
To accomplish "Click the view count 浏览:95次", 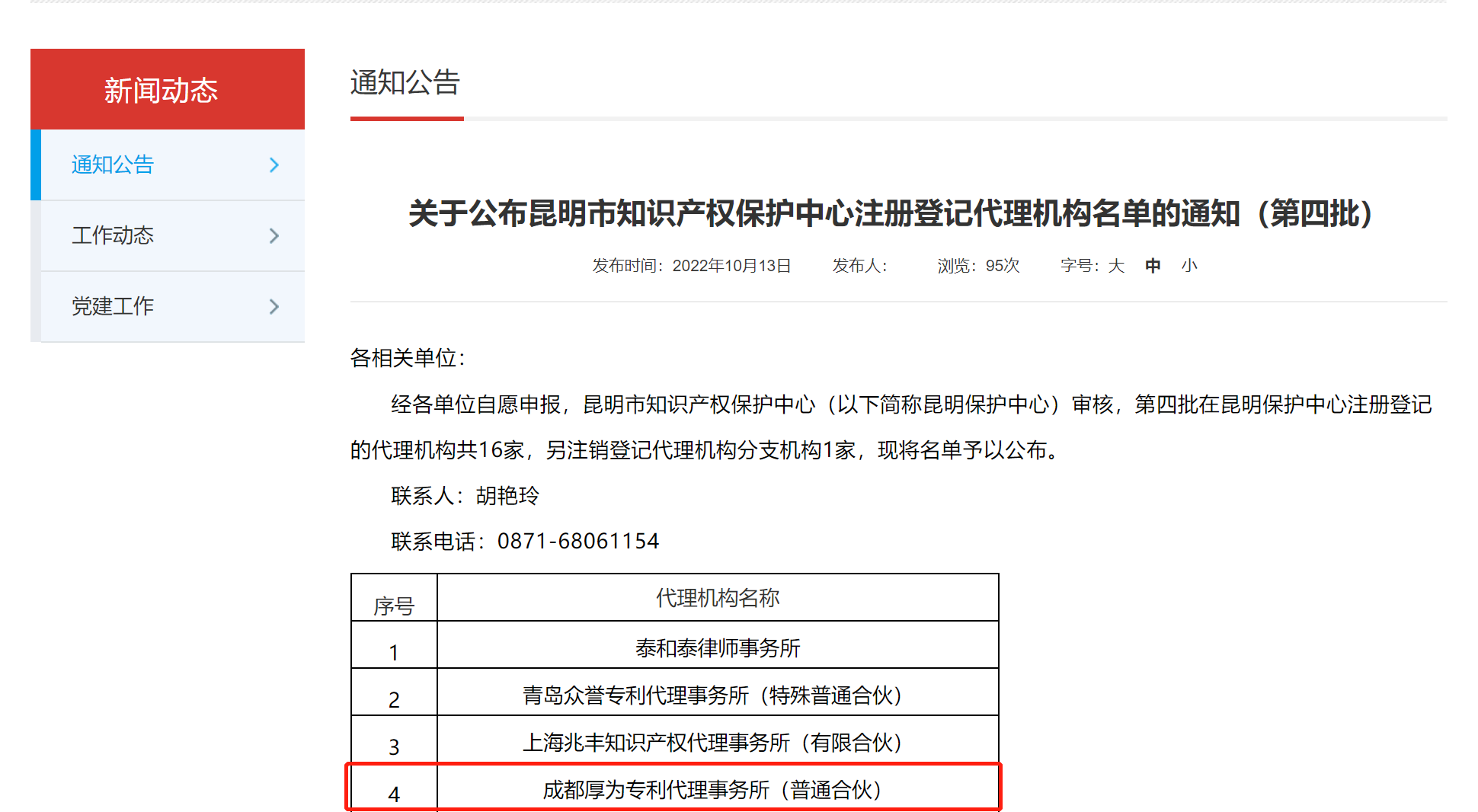I will point(978,266).
